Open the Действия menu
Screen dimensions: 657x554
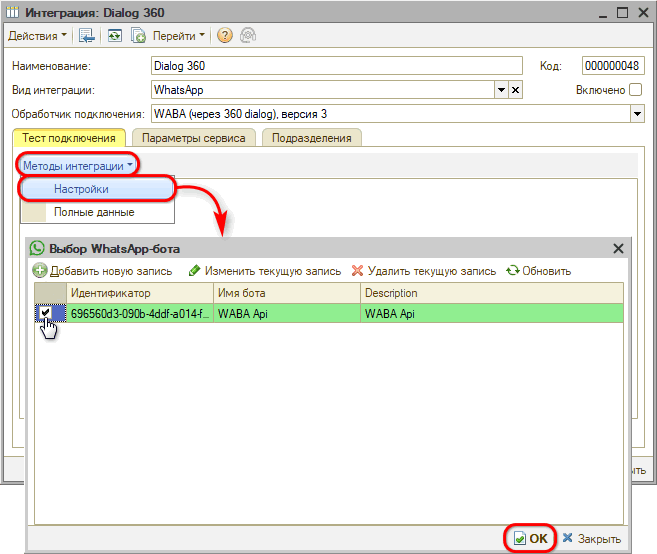(38, 35)
